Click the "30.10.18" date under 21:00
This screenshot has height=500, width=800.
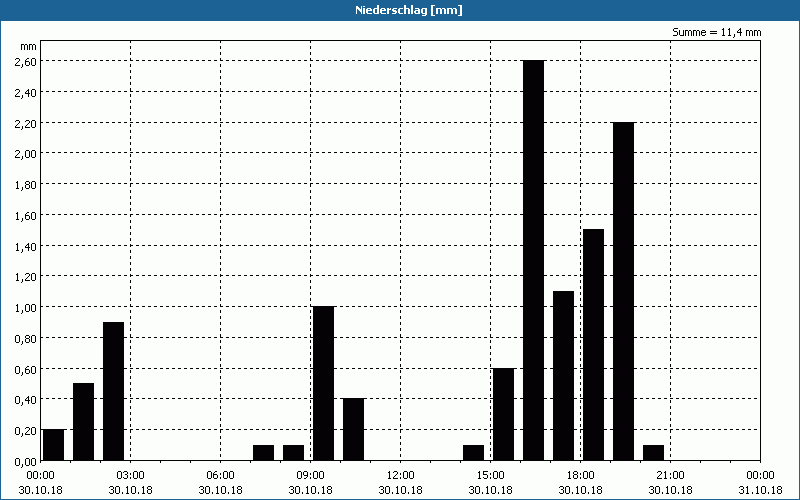670,490
